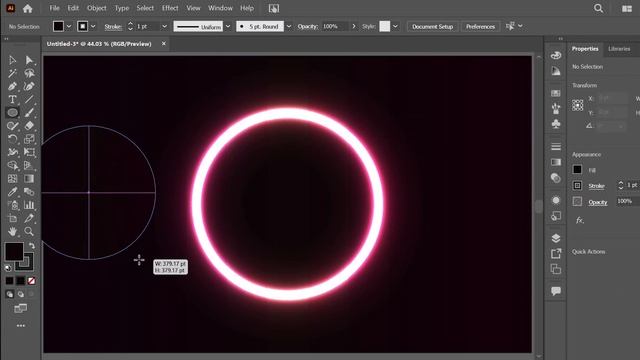
Task: Click the Home icon in top bar
Action: pyautogui.click(x=28, y=8)
